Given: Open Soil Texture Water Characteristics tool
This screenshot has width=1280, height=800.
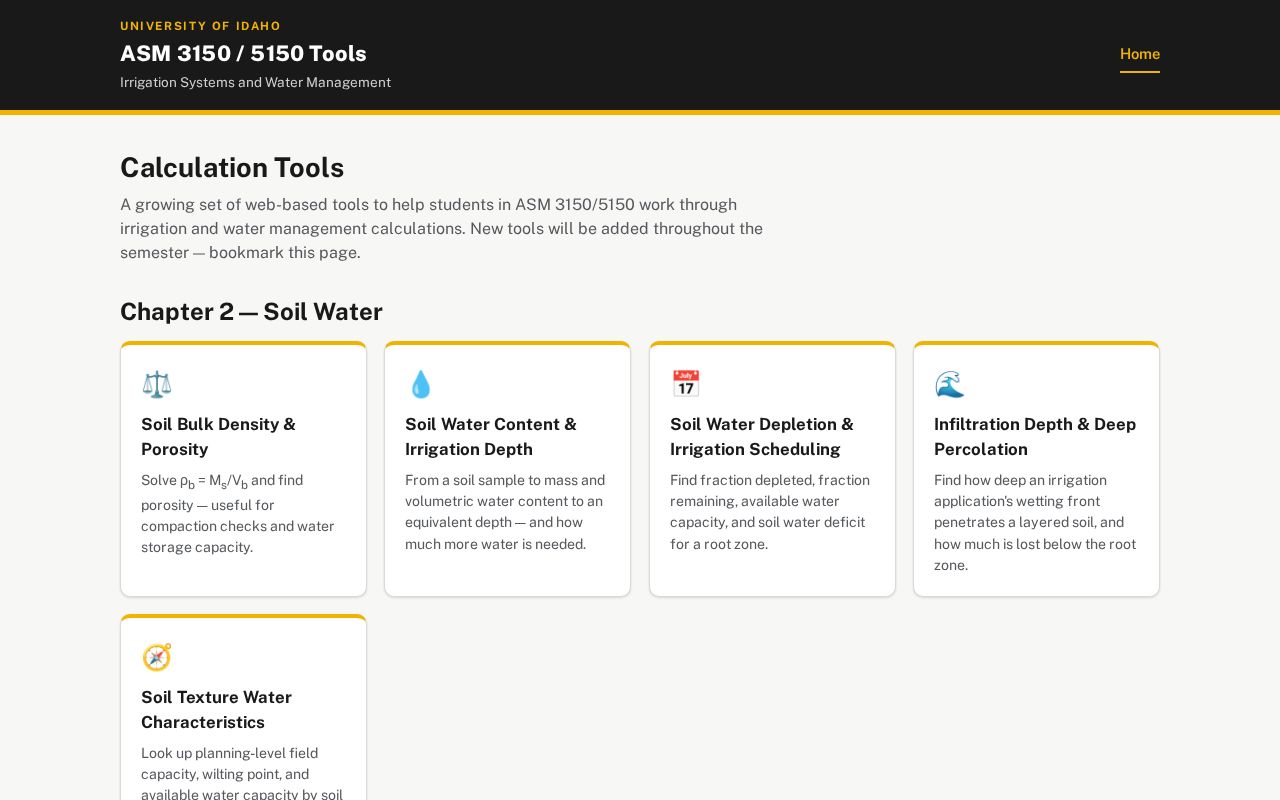Looking at the screenshot, I should (243, 708).
